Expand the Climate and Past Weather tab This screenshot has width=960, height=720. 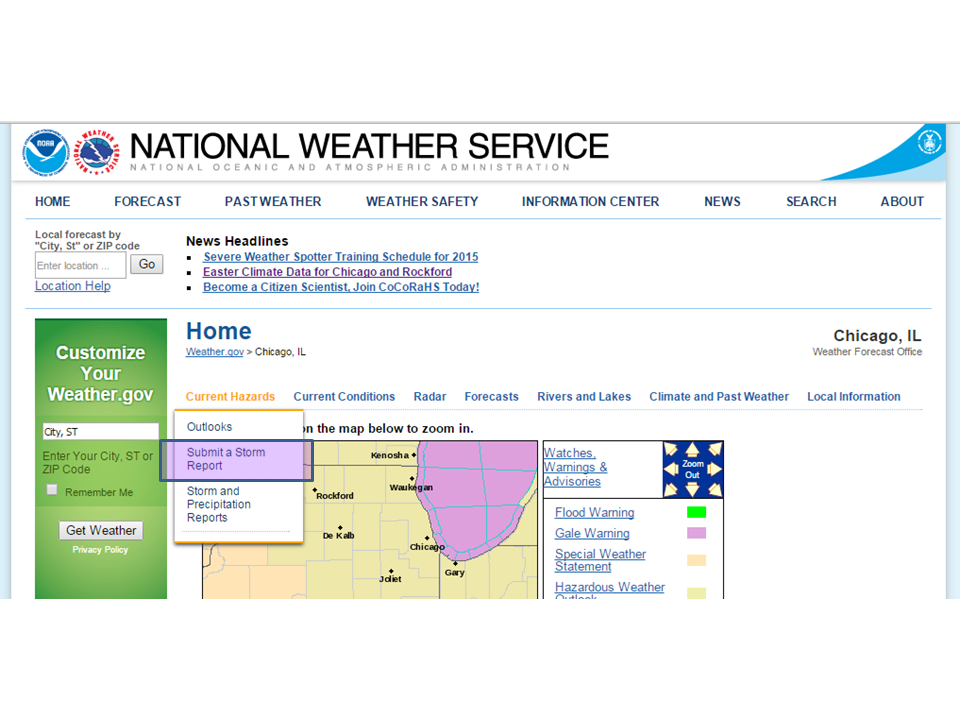[x=719, y=397]
